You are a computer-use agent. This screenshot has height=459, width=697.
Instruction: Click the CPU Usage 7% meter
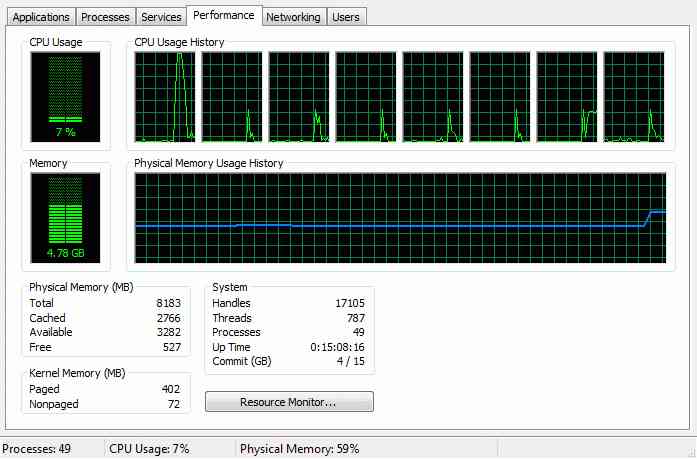(x=65, y=97)
